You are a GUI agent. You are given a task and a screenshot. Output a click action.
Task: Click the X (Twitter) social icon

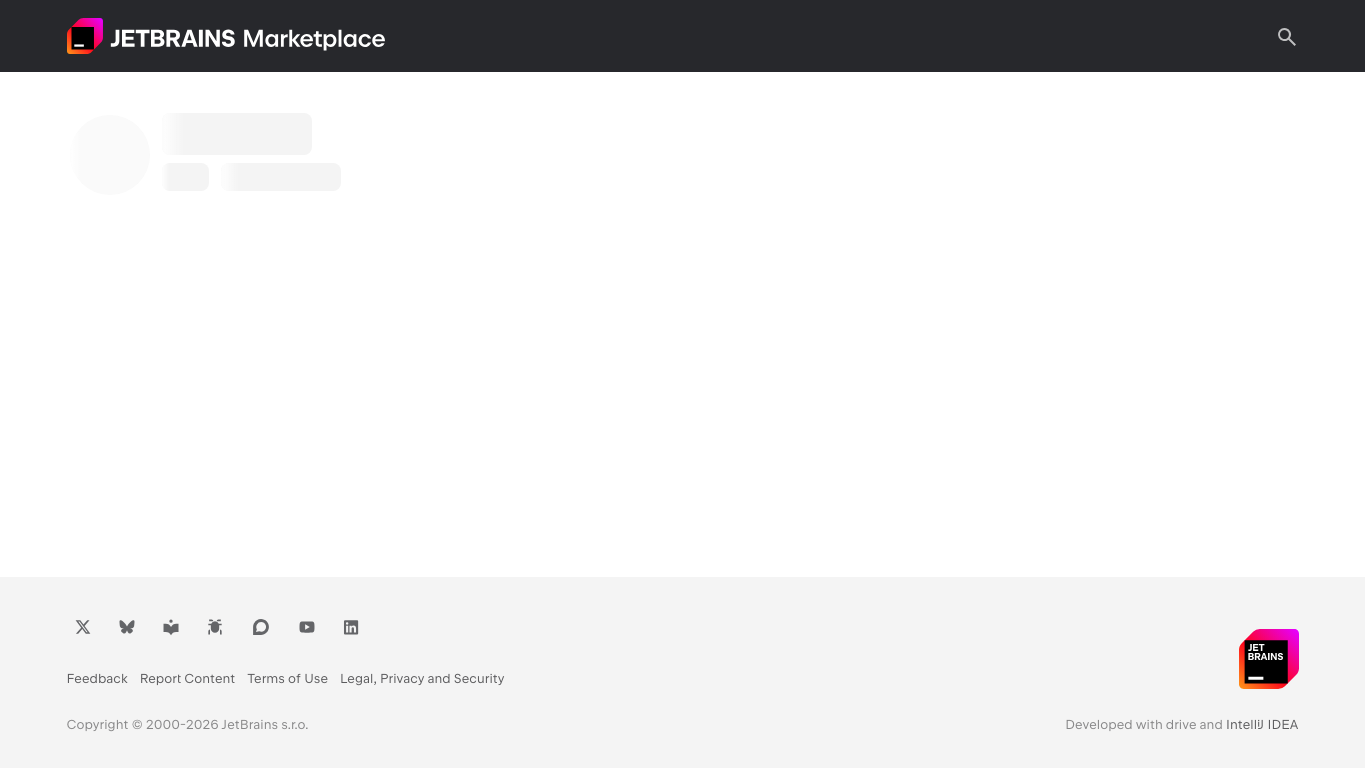pyautogui.click(x=83, y=627)
